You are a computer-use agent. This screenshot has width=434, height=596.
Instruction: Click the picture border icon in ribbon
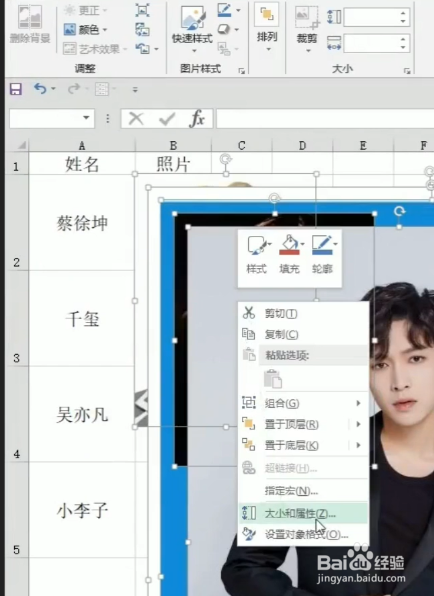(225, 10)
